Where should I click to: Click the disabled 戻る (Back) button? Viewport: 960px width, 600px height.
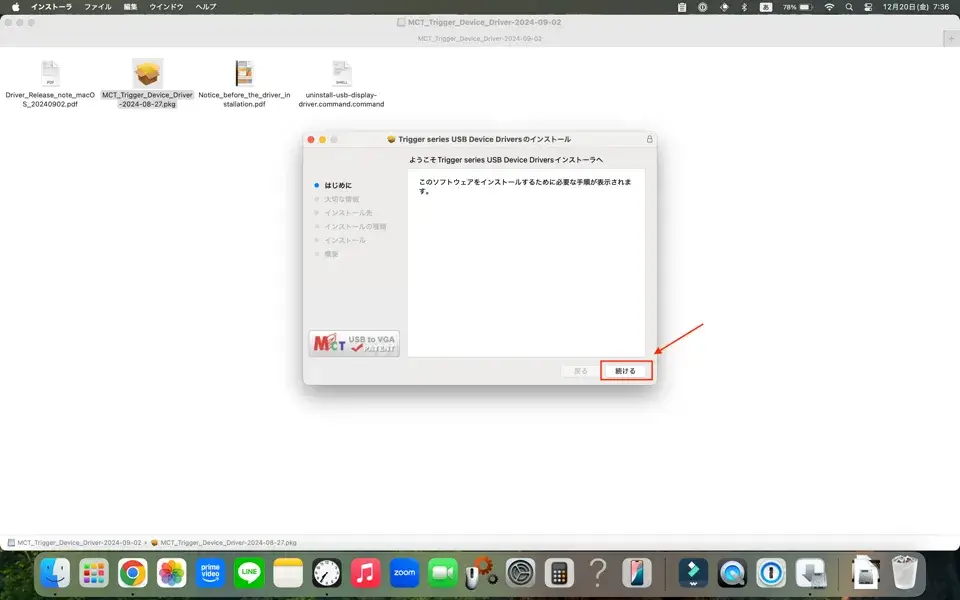[580, 371]
